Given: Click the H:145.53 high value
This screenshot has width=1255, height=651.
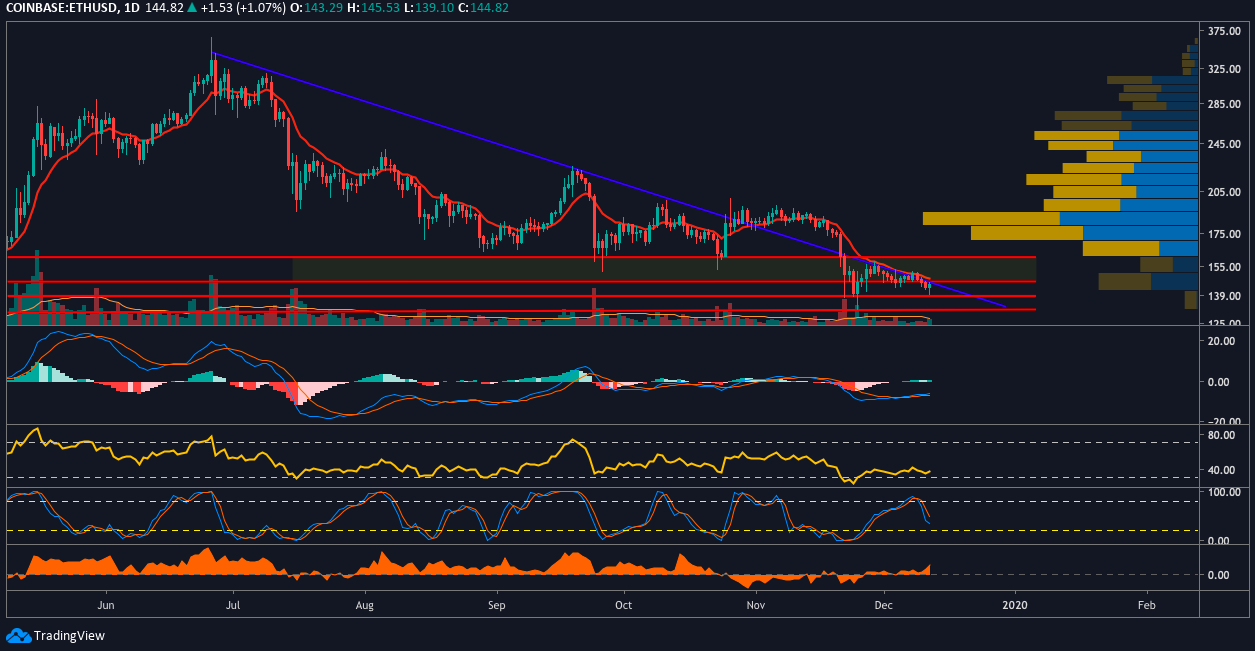Looking at the screenshot, I should click(375, 8).
